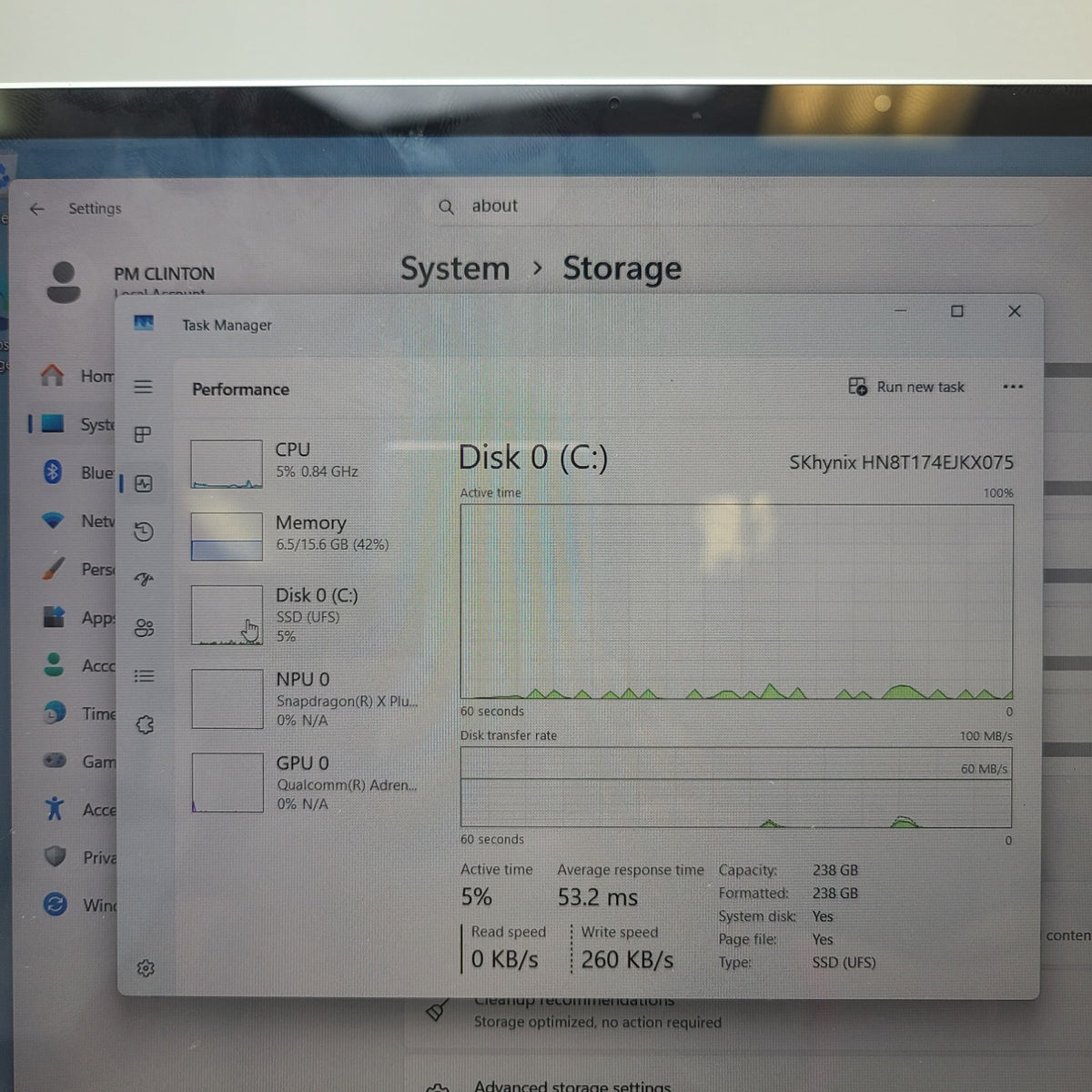This screenshot has width=1092, height=1092.
Task: Open App history icon in Task Manager
Action: [144, 531]
